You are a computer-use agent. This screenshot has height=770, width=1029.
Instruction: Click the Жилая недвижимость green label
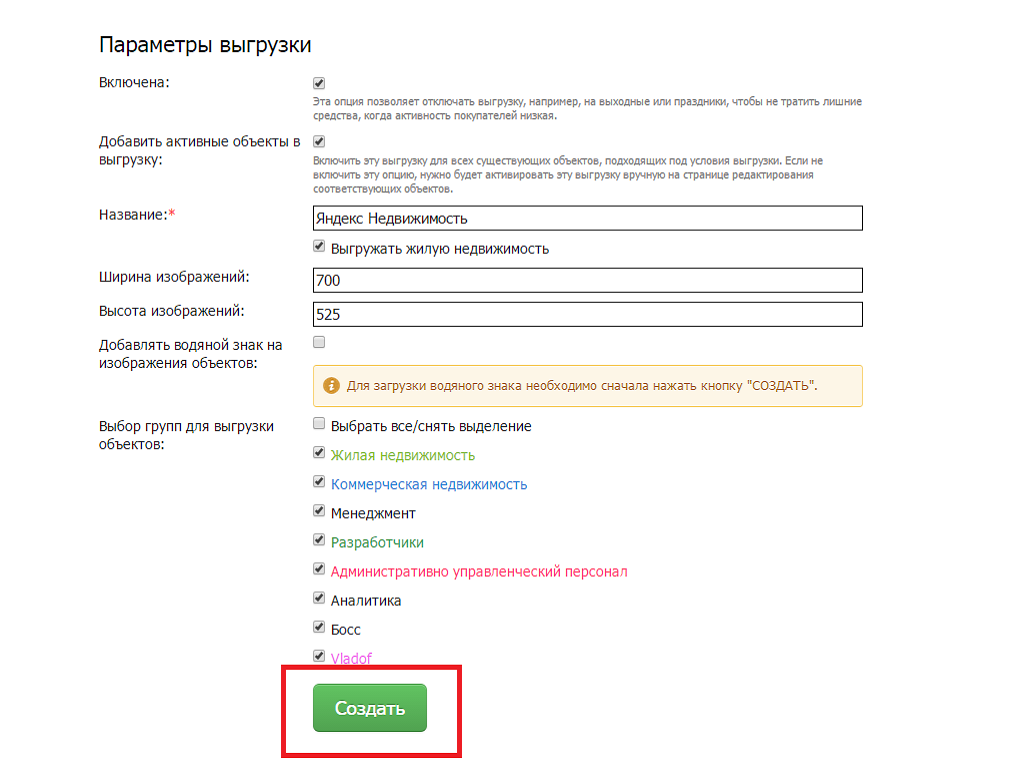click(403, 456)
